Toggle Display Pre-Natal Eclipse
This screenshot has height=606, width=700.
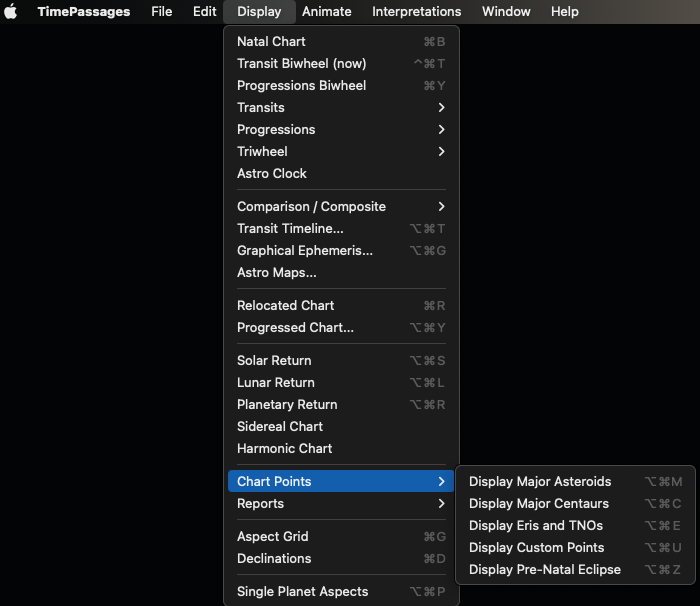coord(575,569)
